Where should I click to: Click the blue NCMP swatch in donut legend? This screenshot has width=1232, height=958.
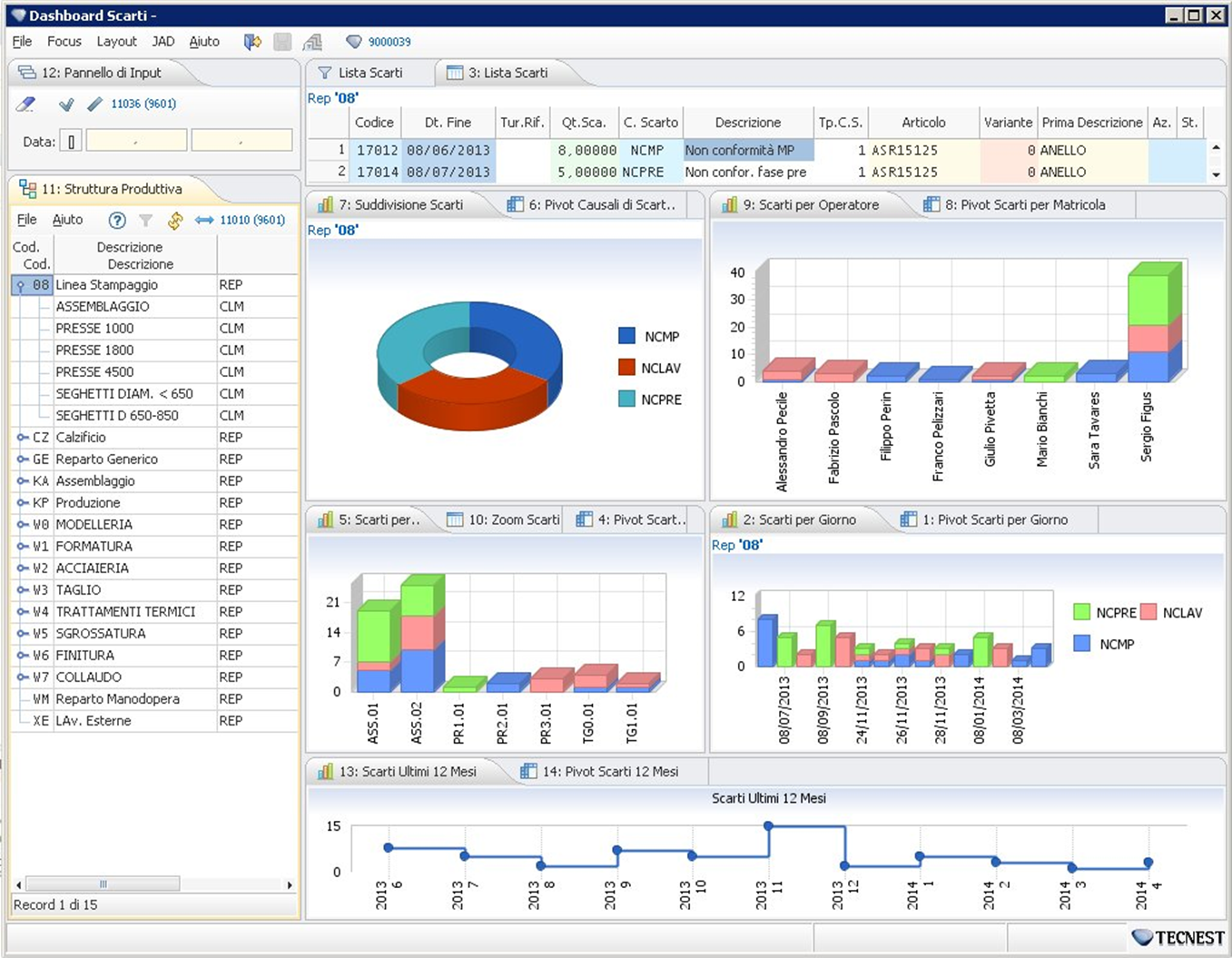click(626, 336)
